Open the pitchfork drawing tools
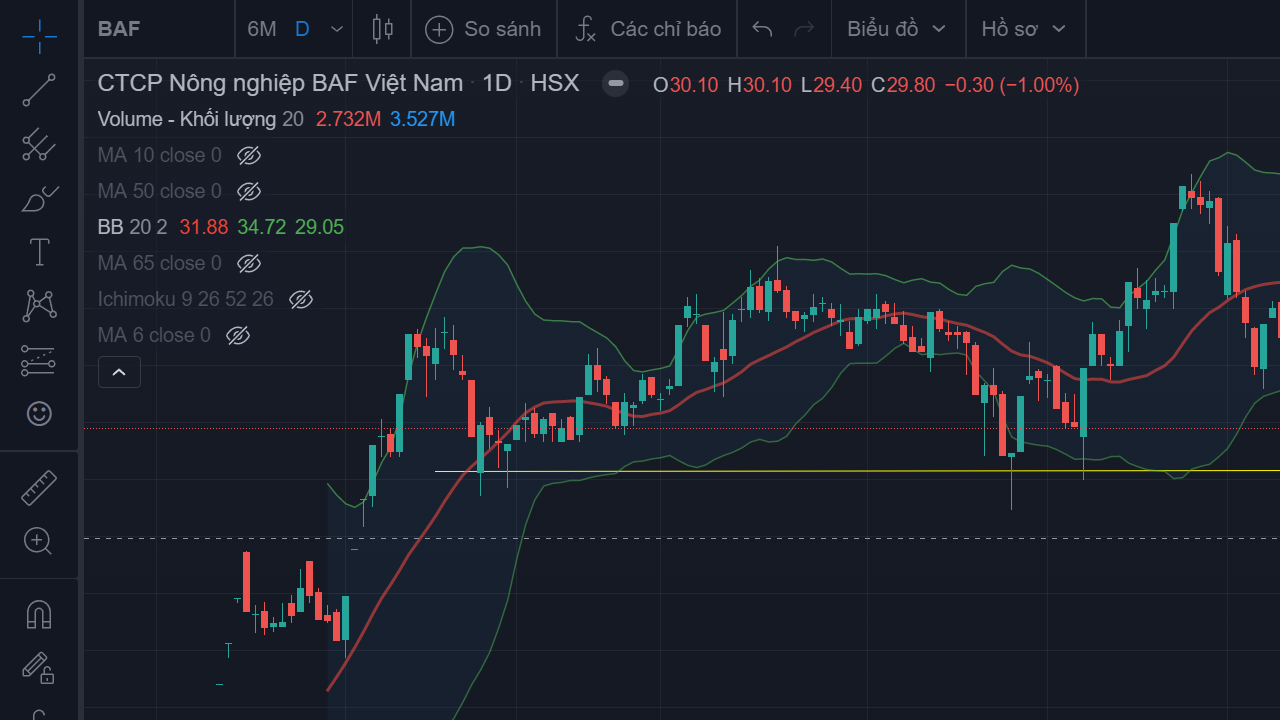The image size is (1280, 720). [x=39, y=145]
